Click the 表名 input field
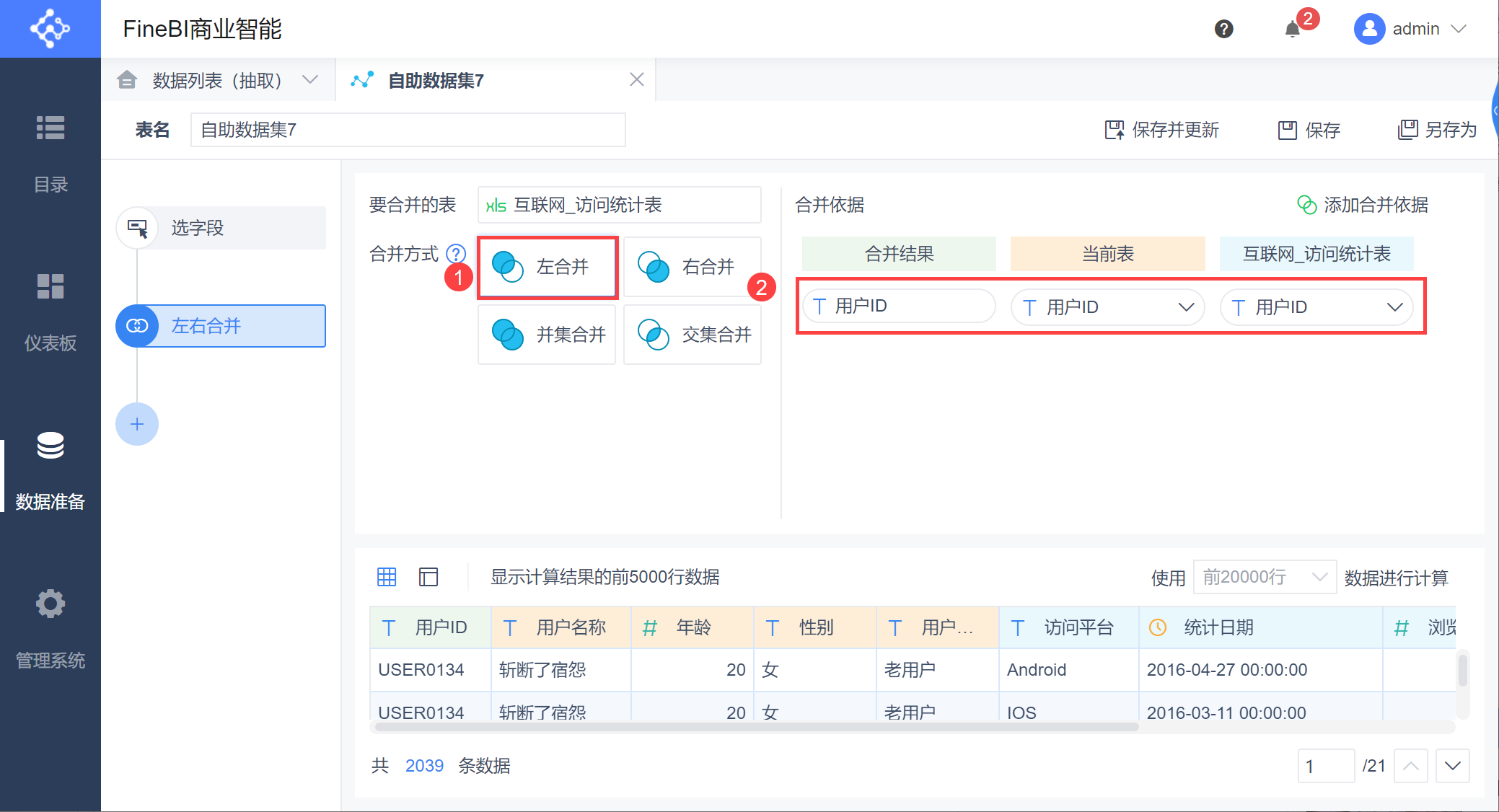1499x812 pixels. pos(408,130)
